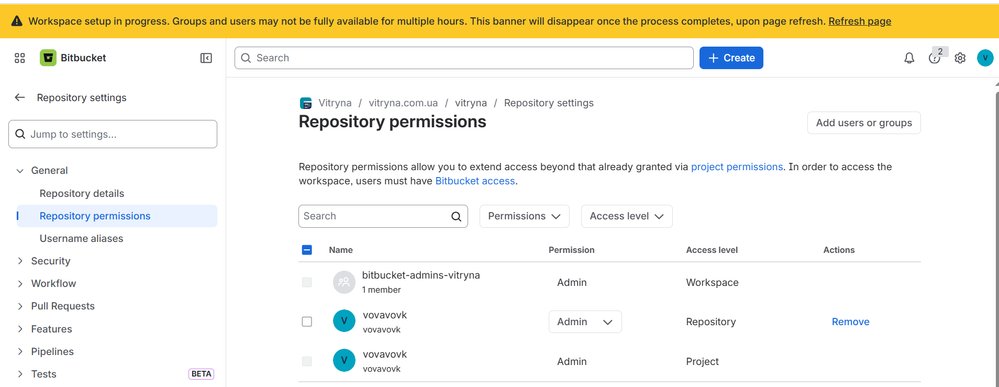Open the help icon with badge
999x387 pixels.
point(935,58)
